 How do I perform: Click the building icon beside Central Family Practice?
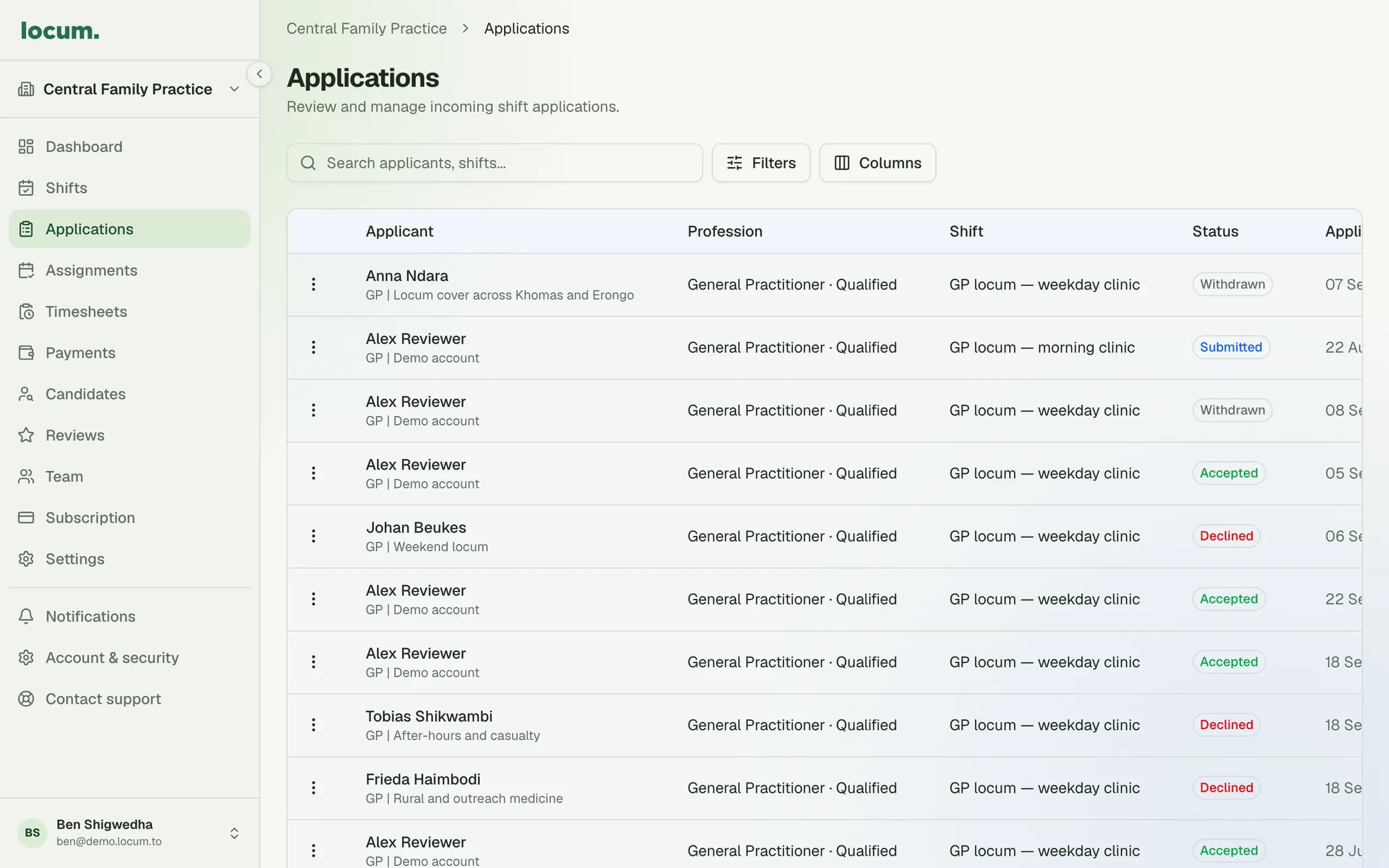[26, 89]
